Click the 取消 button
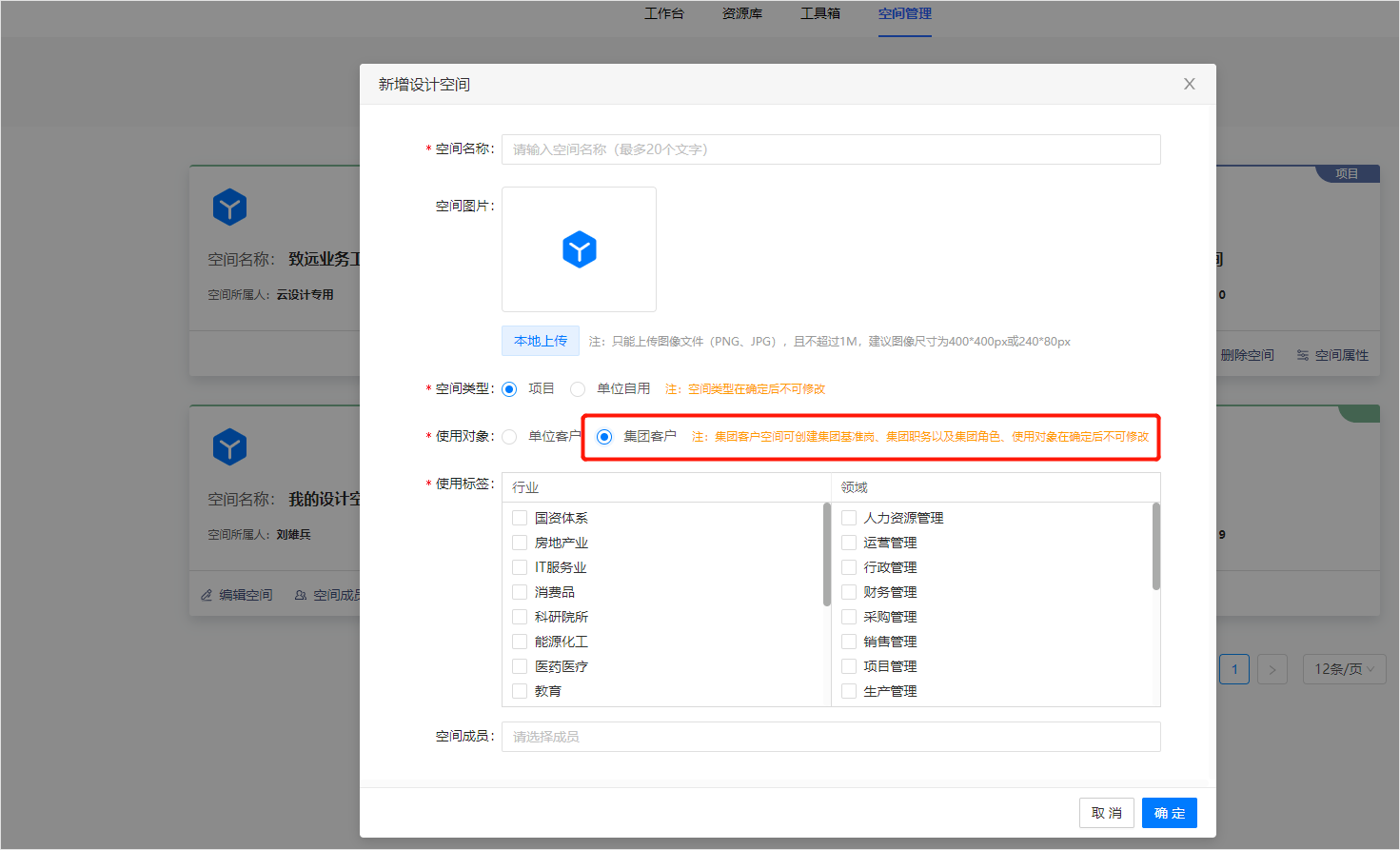Image resolution: width=1400 pixels, height=850 pixels. pos(1107,813)
